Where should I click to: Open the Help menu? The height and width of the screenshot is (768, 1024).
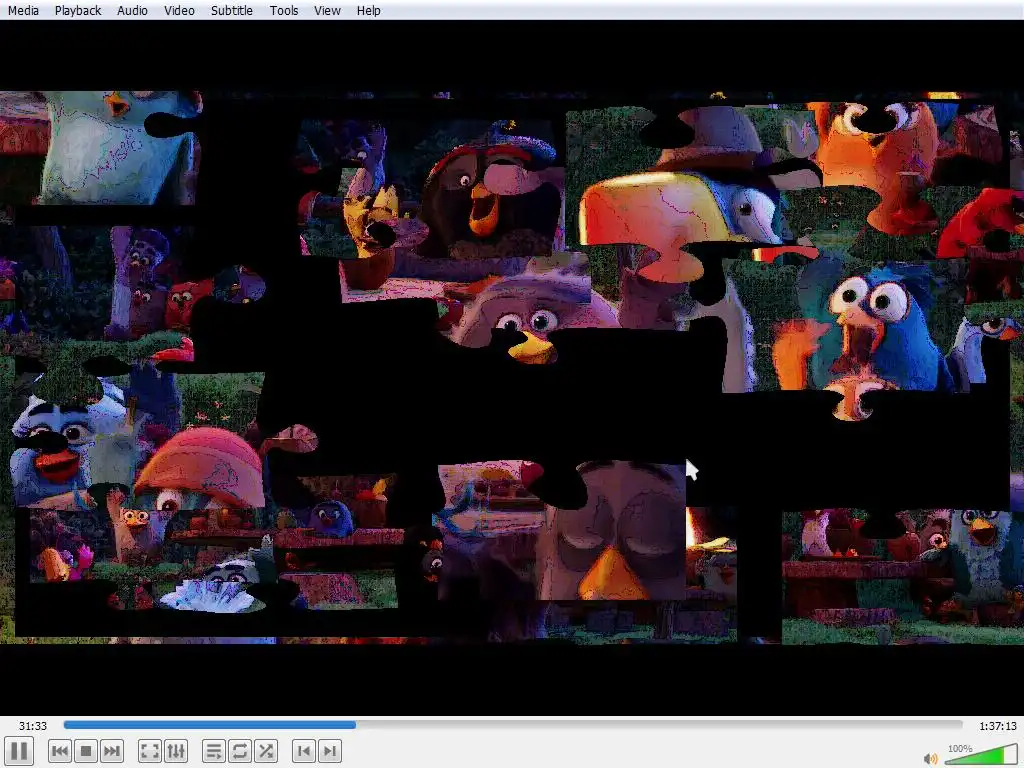click(368, 10)
